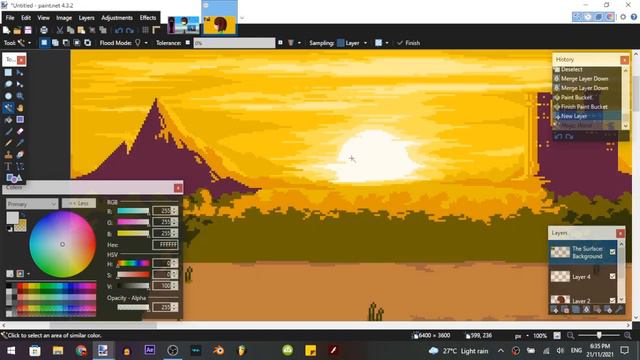The width and height of the screenshot is (640, 360).
Task: Choose Invert xor selection mode
Action: (x=88, y=43)
